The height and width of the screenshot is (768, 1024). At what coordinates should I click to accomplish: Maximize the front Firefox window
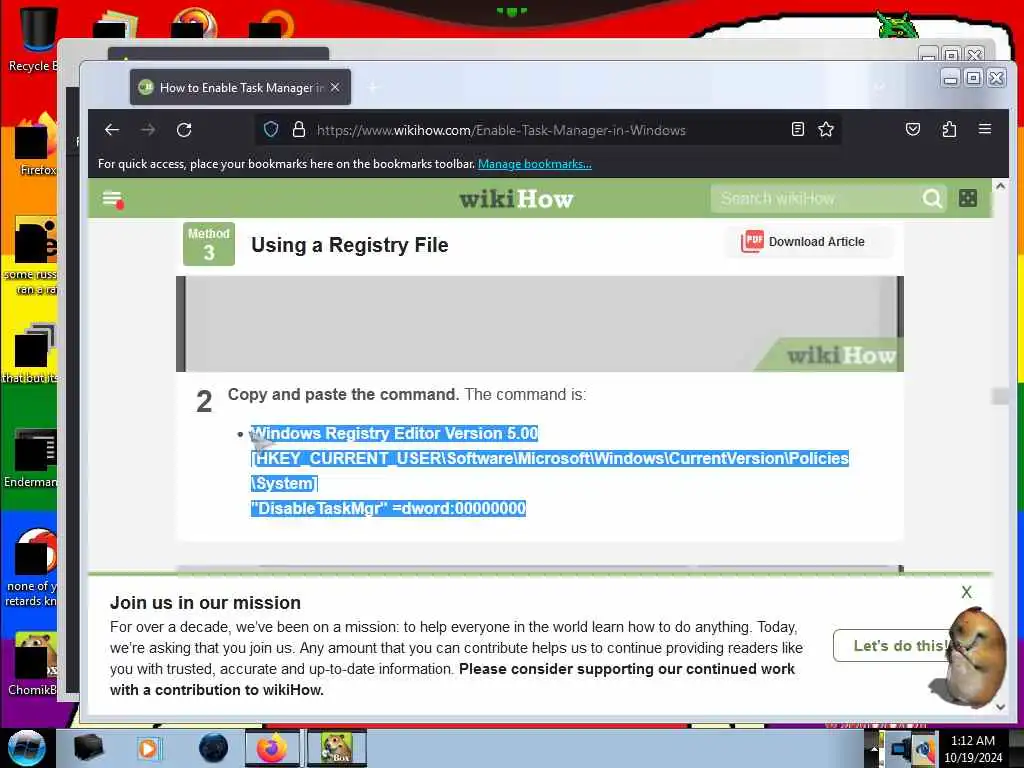point(974,78)
